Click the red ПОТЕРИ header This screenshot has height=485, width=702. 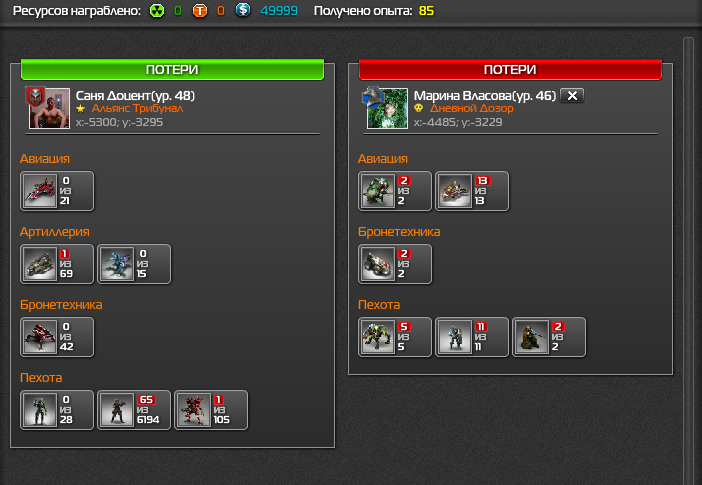click(510, 69)
